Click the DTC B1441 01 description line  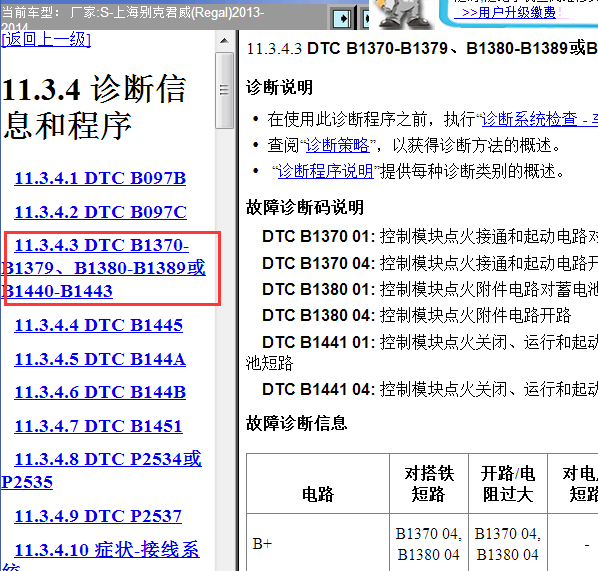(422, 352)
